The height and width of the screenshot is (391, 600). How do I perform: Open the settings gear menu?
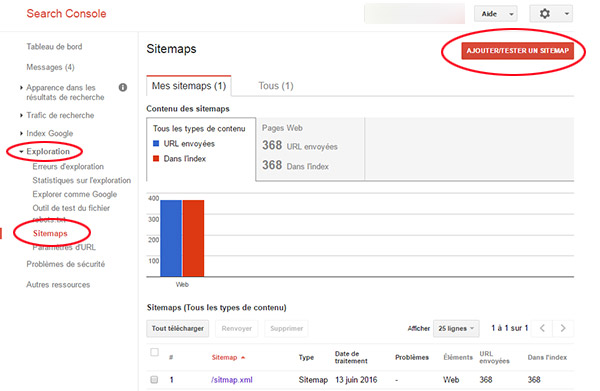coord(544,14)
